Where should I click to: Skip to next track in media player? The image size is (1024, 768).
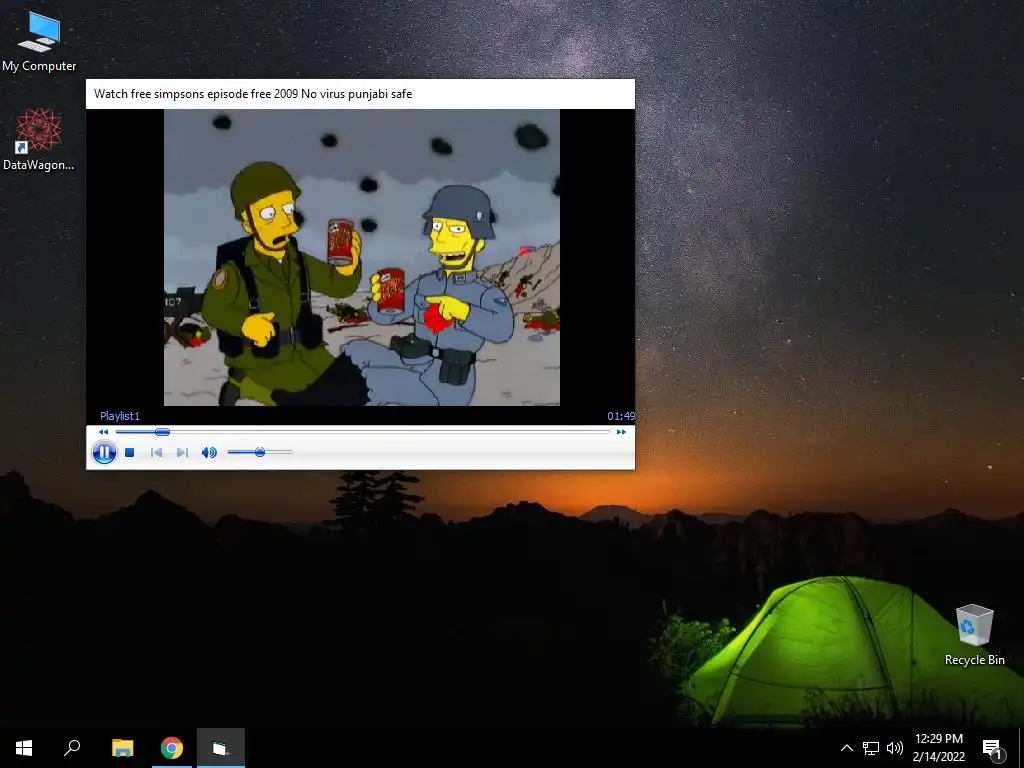[x=182, y=452]
